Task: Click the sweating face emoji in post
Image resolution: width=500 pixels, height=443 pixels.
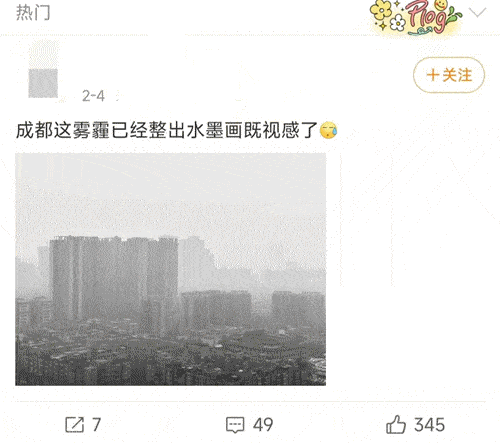Action: click(x=329, y=130)
